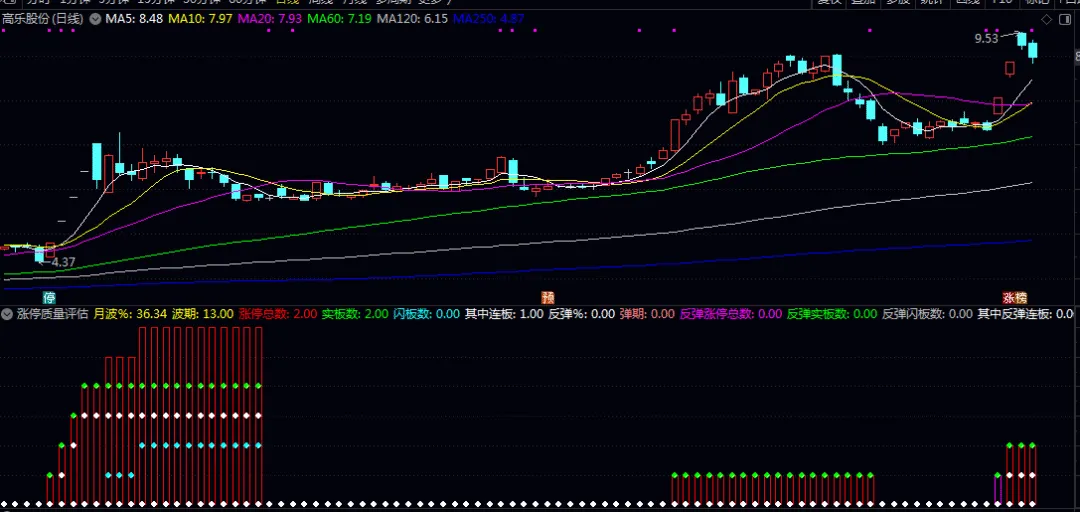The image size is (1080, 512).
Task: Select the MA120: 6.15 label
Action: [x=413, y=19]
